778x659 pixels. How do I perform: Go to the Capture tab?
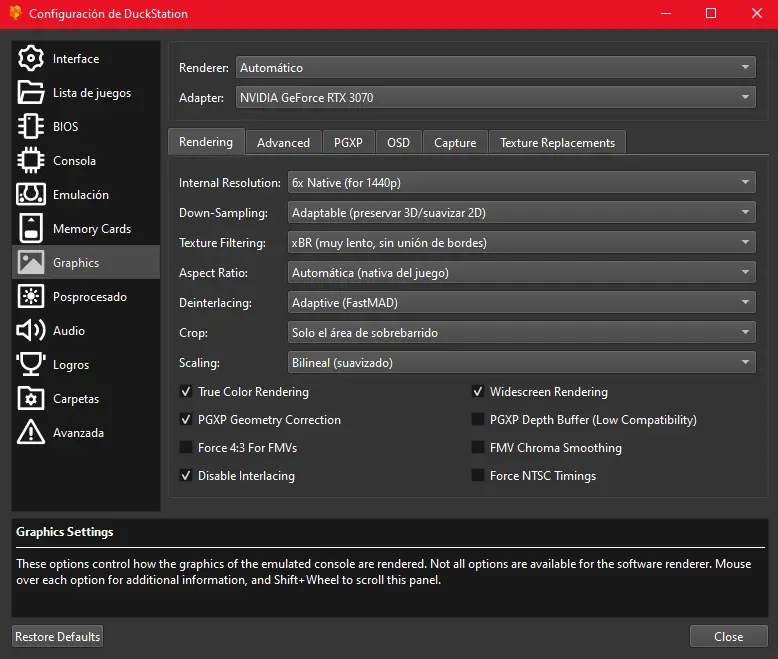point(455,143)
